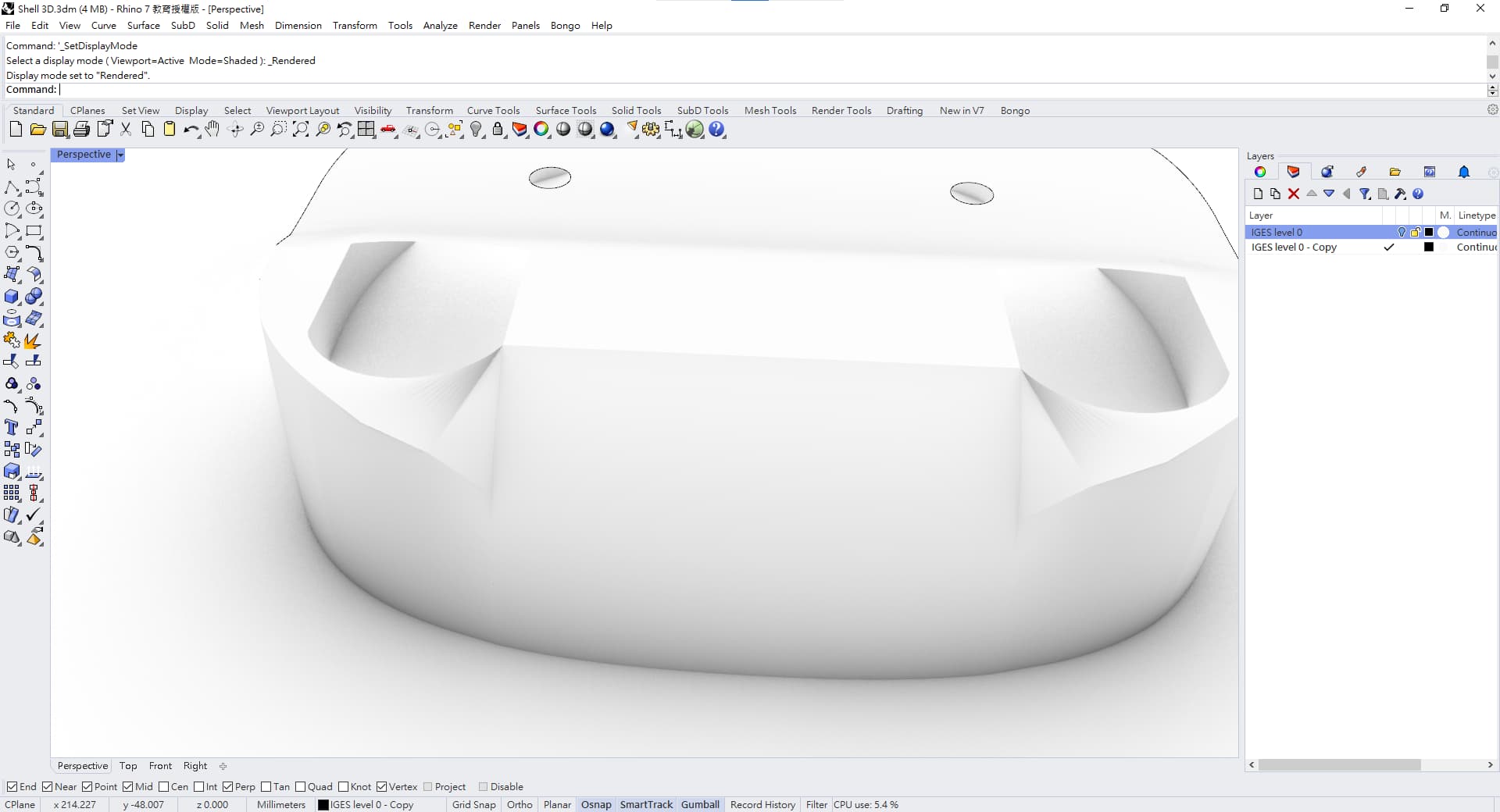
Task: Switch to four viewports layout icon
Action: pyautogui.click(x=366, y=130)
